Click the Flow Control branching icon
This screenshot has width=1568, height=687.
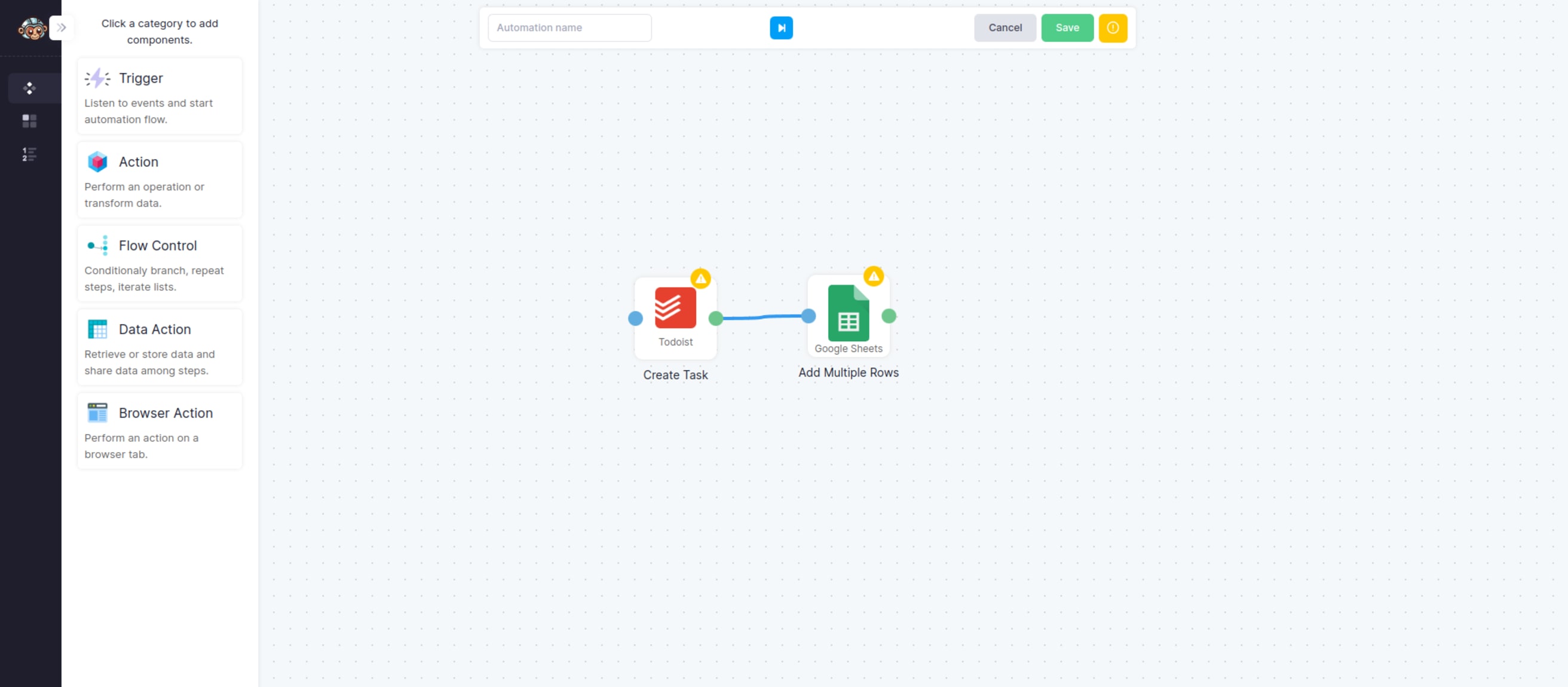pyautogui.click(x=98, y=246)
